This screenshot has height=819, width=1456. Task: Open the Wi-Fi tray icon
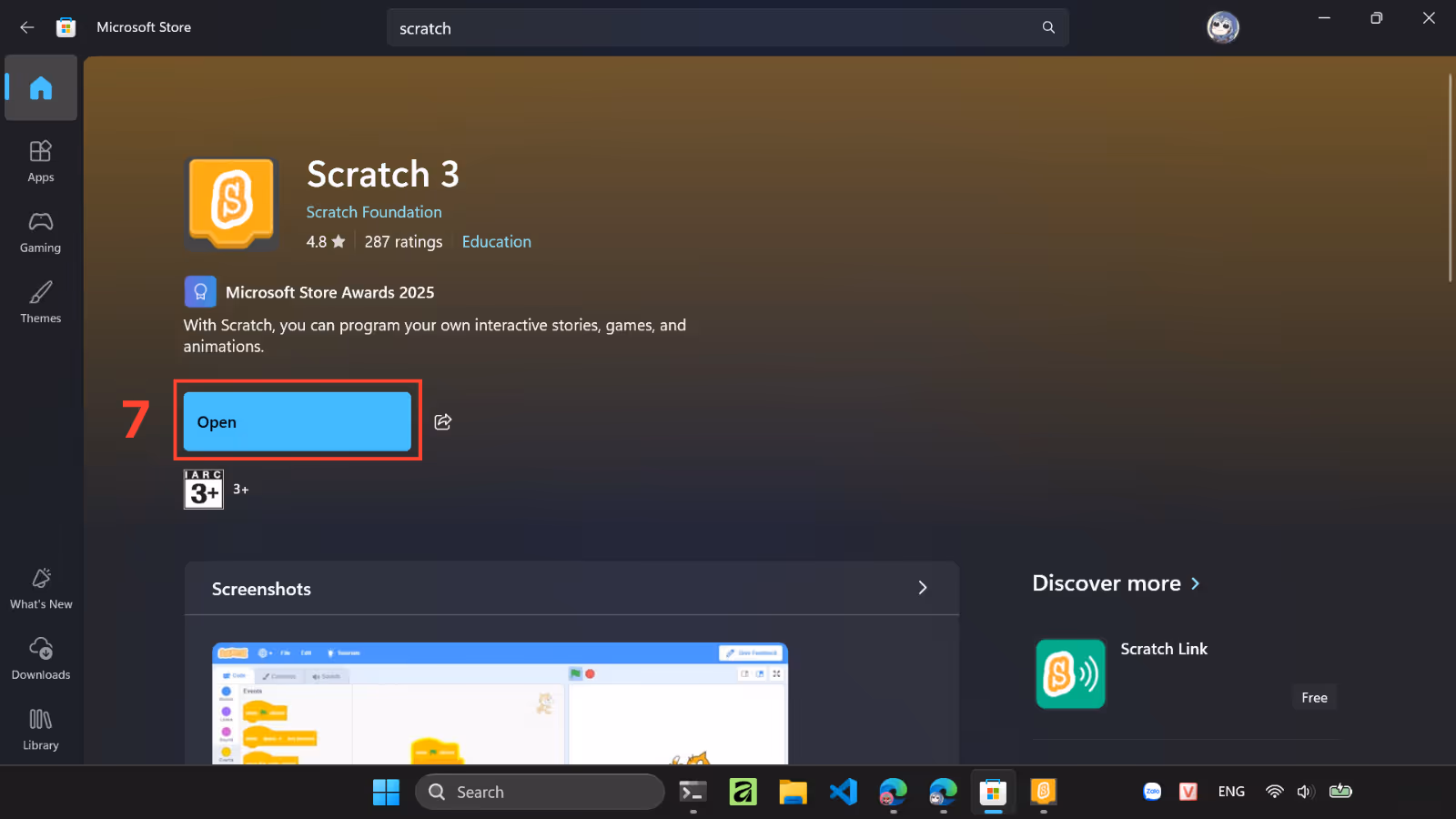click(1274, 792)
